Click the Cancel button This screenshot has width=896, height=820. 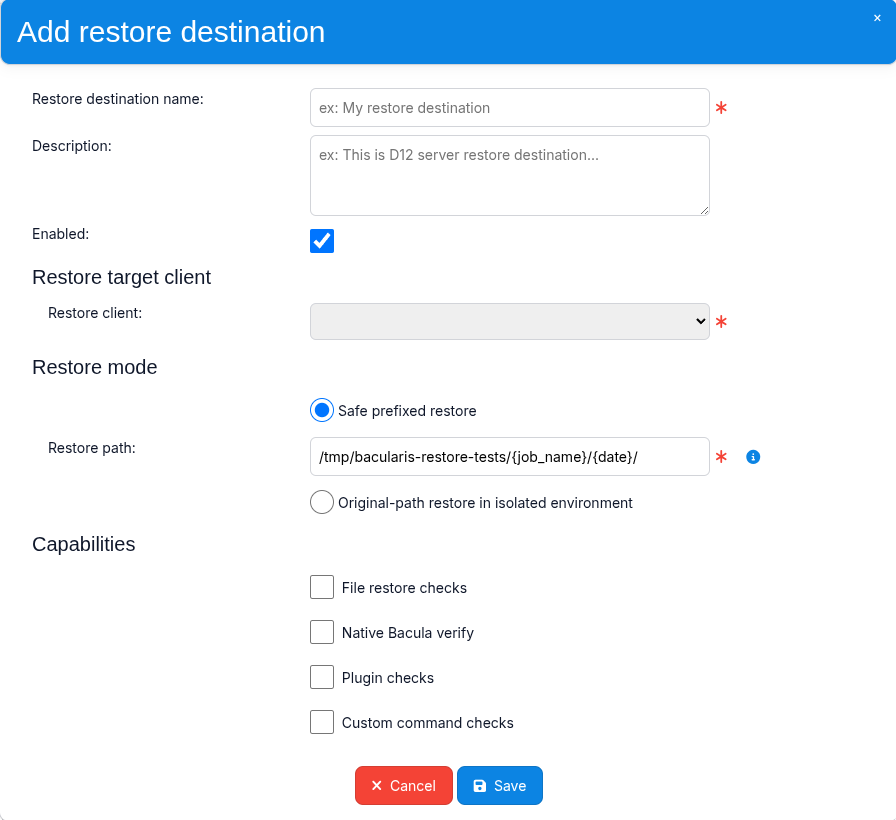pos(403,785)
